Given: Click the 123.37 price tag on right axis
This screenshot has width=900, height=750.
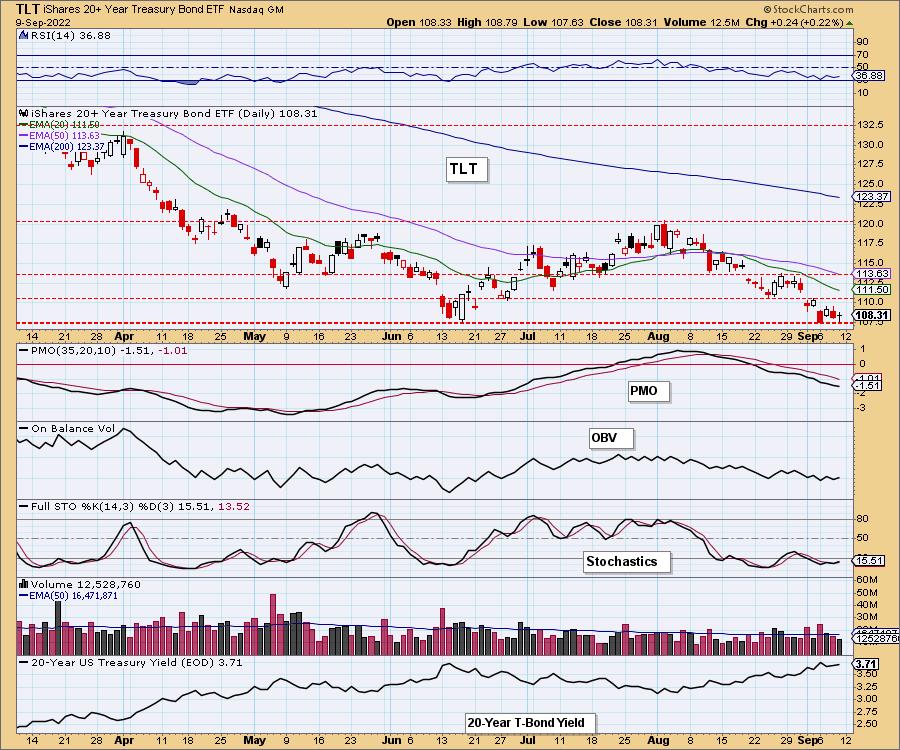Looking at the screenshot, I should point(872,196).
